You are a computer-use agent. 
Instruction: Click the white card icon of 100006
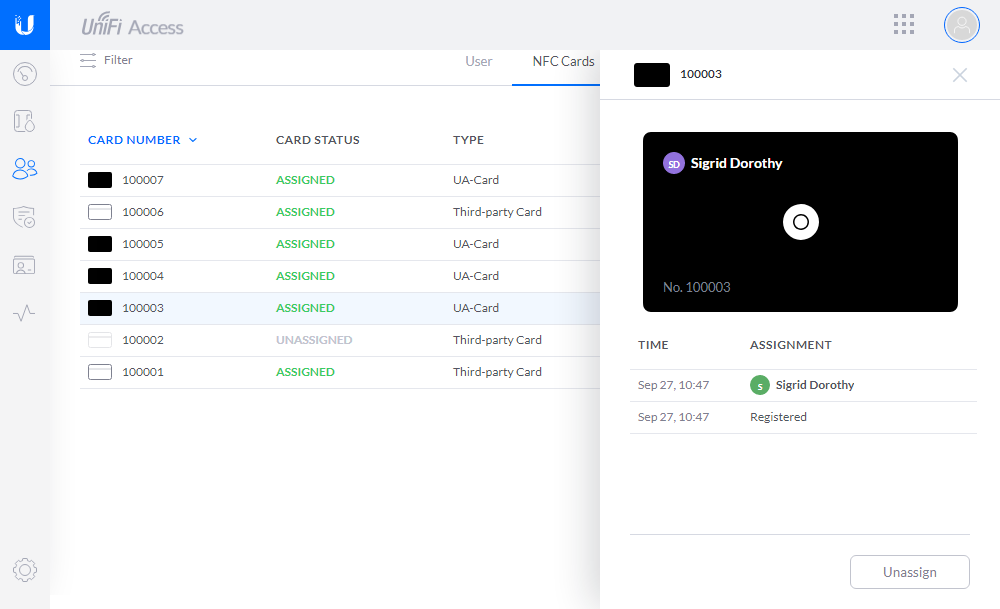tap(99, 212)
